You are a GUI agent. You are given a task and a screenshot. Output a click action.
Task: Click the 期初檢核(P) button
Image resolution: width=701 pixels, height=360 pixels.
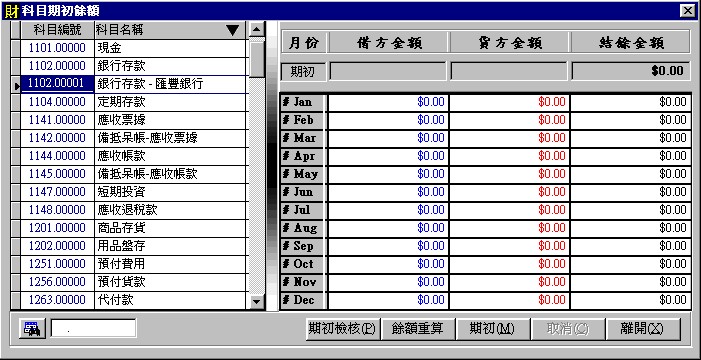point(343,329)
